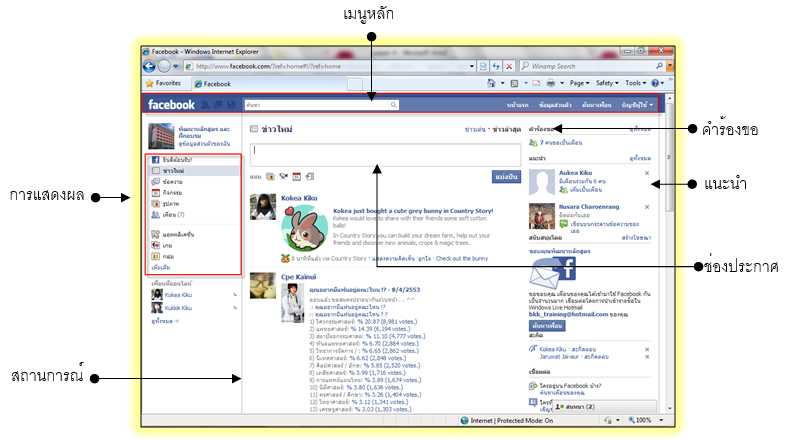Click the RSS feeds toolbar icon
Viewport: 785px width, 440px height.
[x=514, y=84]
